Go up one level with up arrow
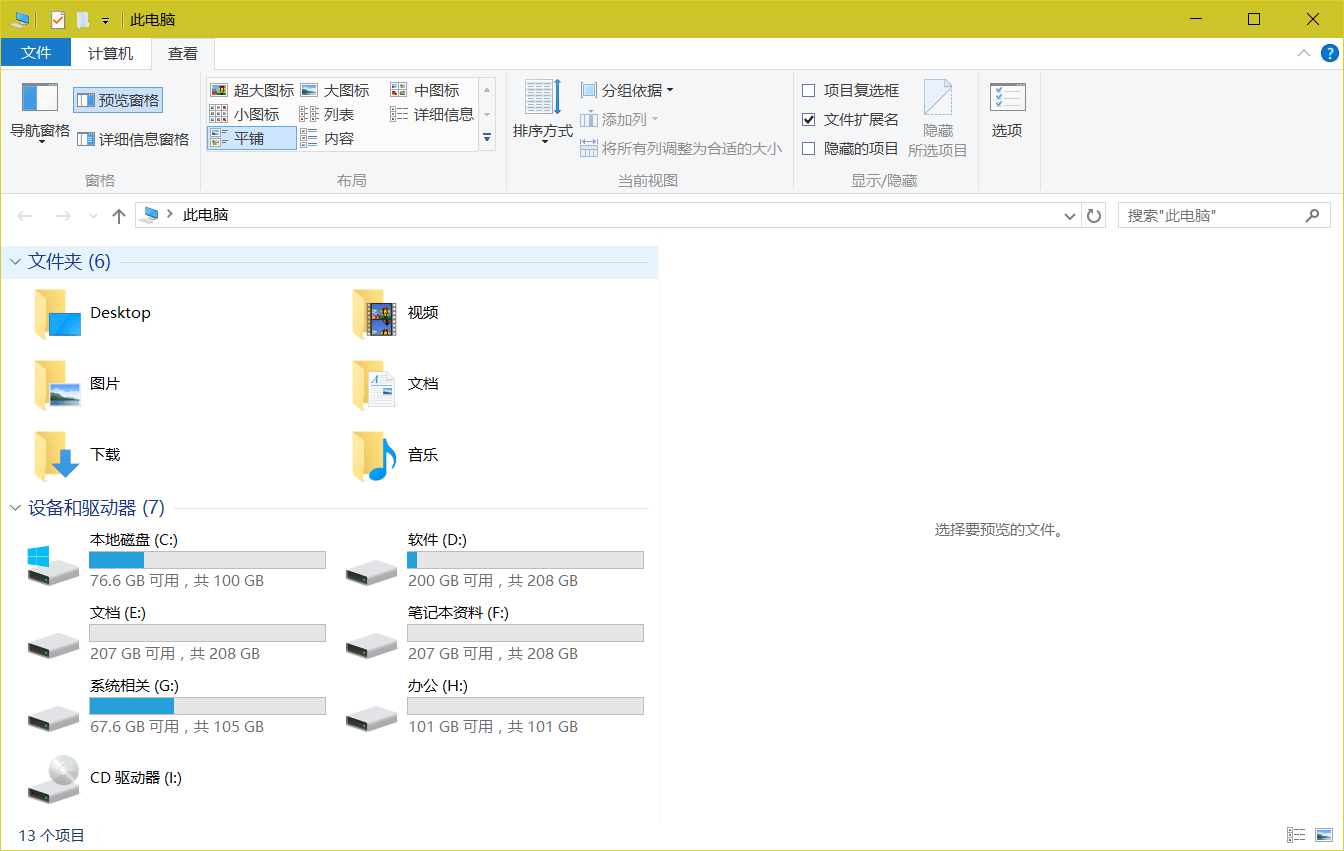 [119, 215]
